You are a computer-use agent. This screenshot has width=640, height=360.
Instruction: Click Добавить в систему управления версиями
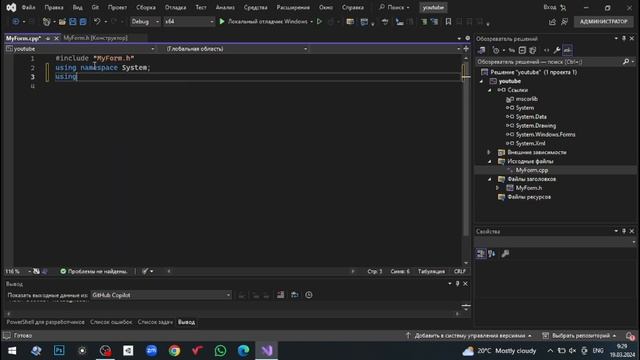[469, 336]
